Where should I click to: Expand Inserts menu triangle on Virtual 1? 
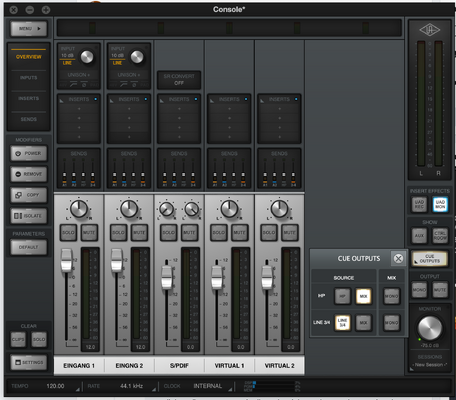(212, 100)
